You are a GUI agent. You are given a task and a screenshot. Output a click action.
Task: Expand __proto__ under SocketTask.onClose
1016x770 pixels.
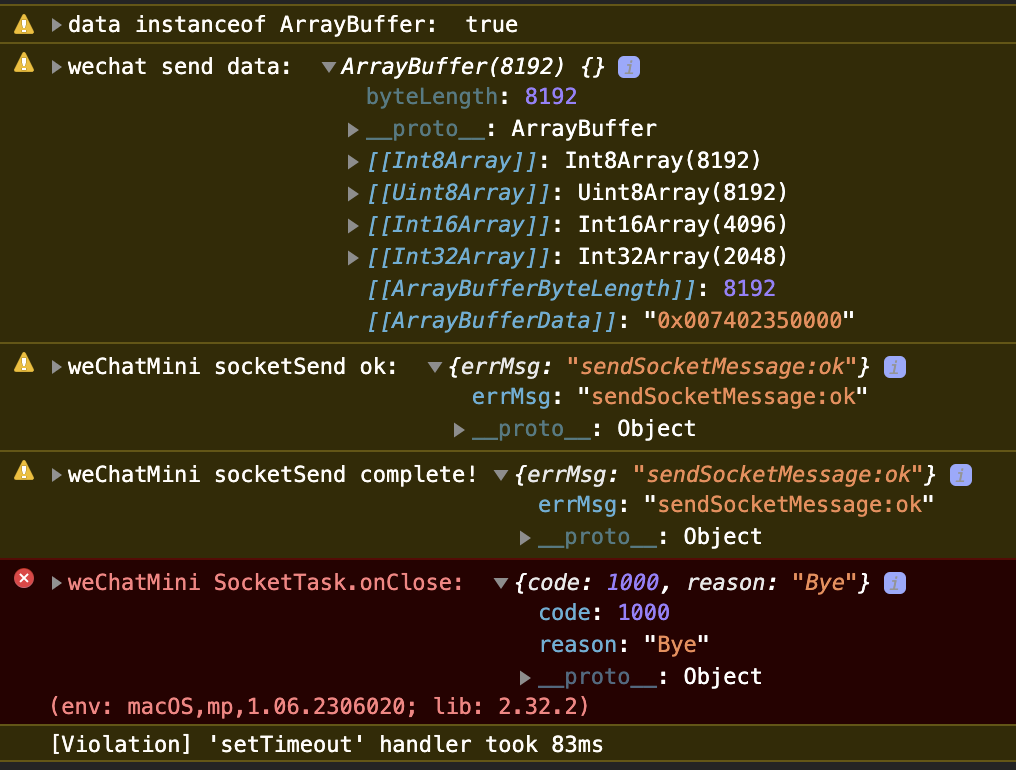(525, 678)
